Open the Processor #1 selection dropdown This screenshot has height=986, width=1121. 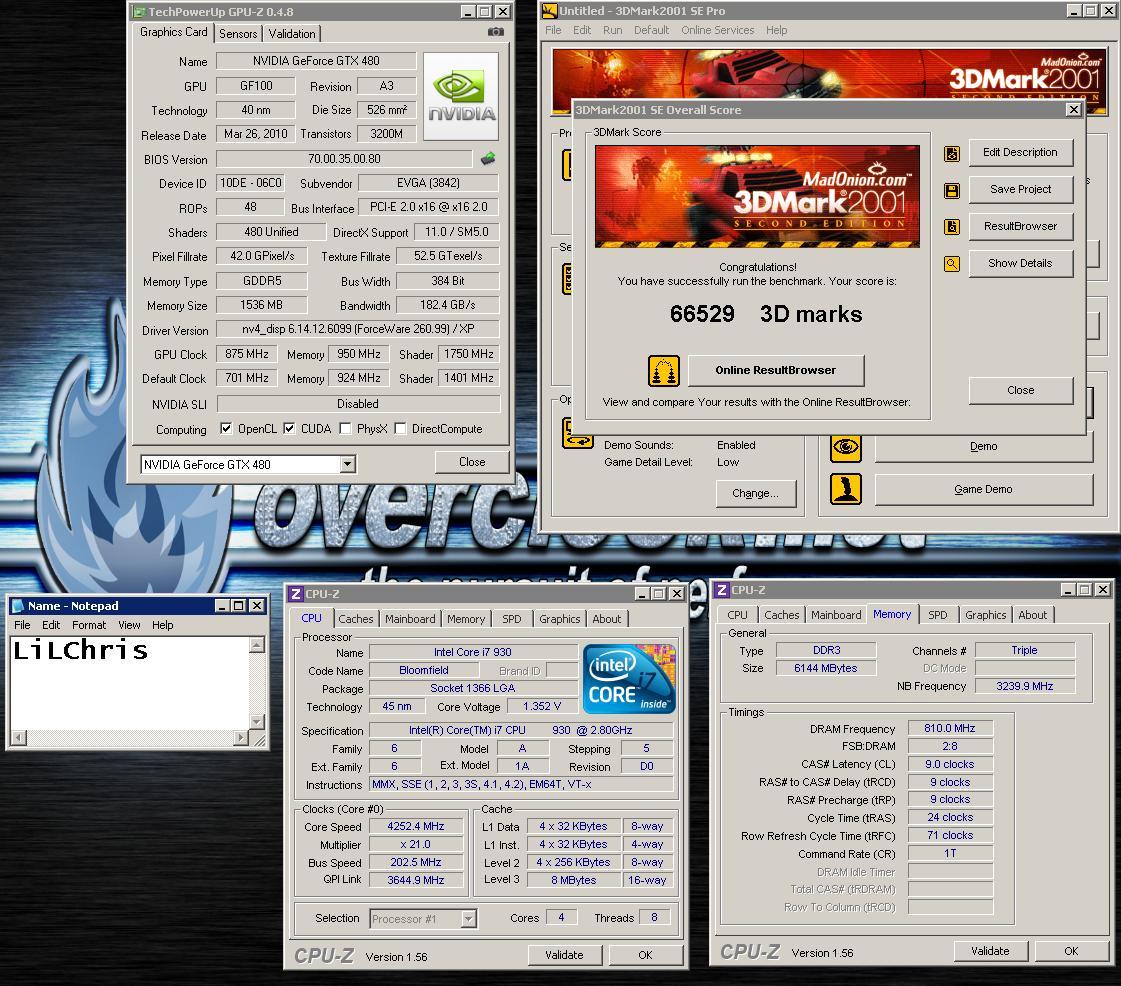(468, 919)
